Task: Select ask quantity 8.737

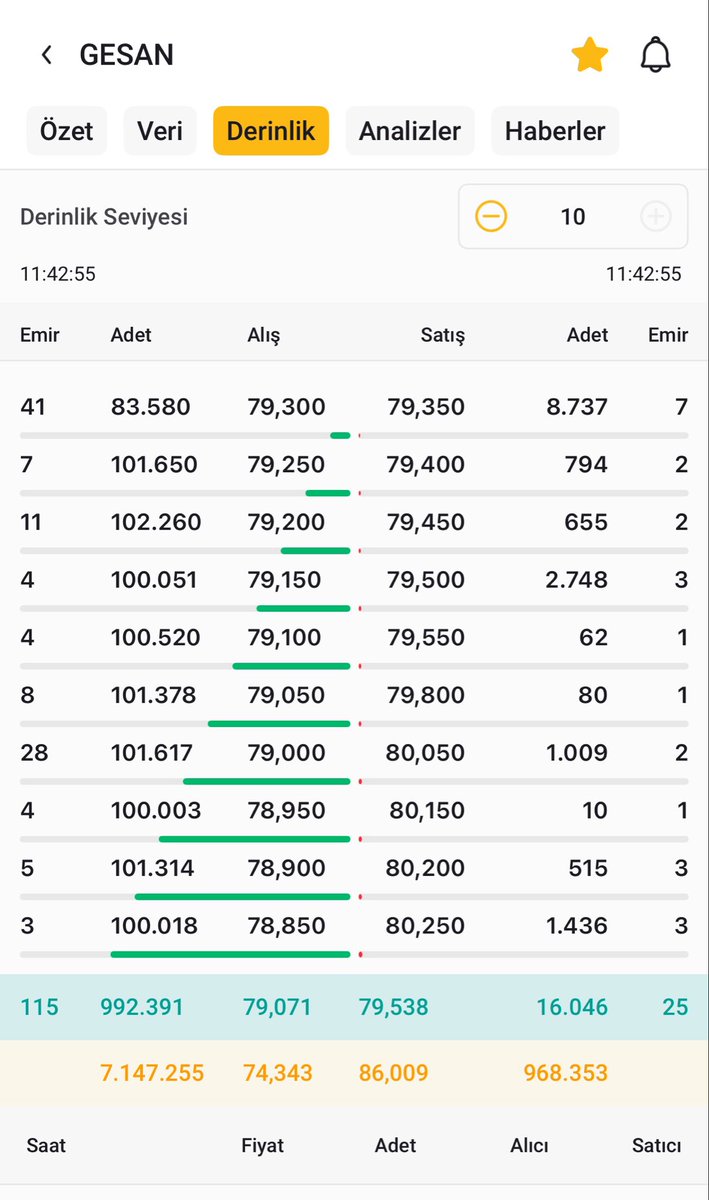Action: point(577,407)
